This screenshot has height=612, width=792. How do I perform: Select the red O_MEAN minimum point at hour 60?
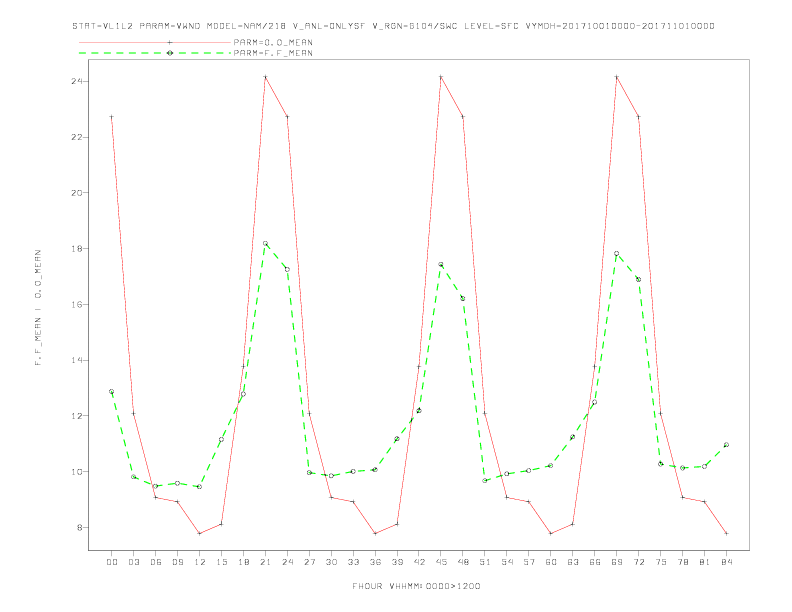point(551,533)
